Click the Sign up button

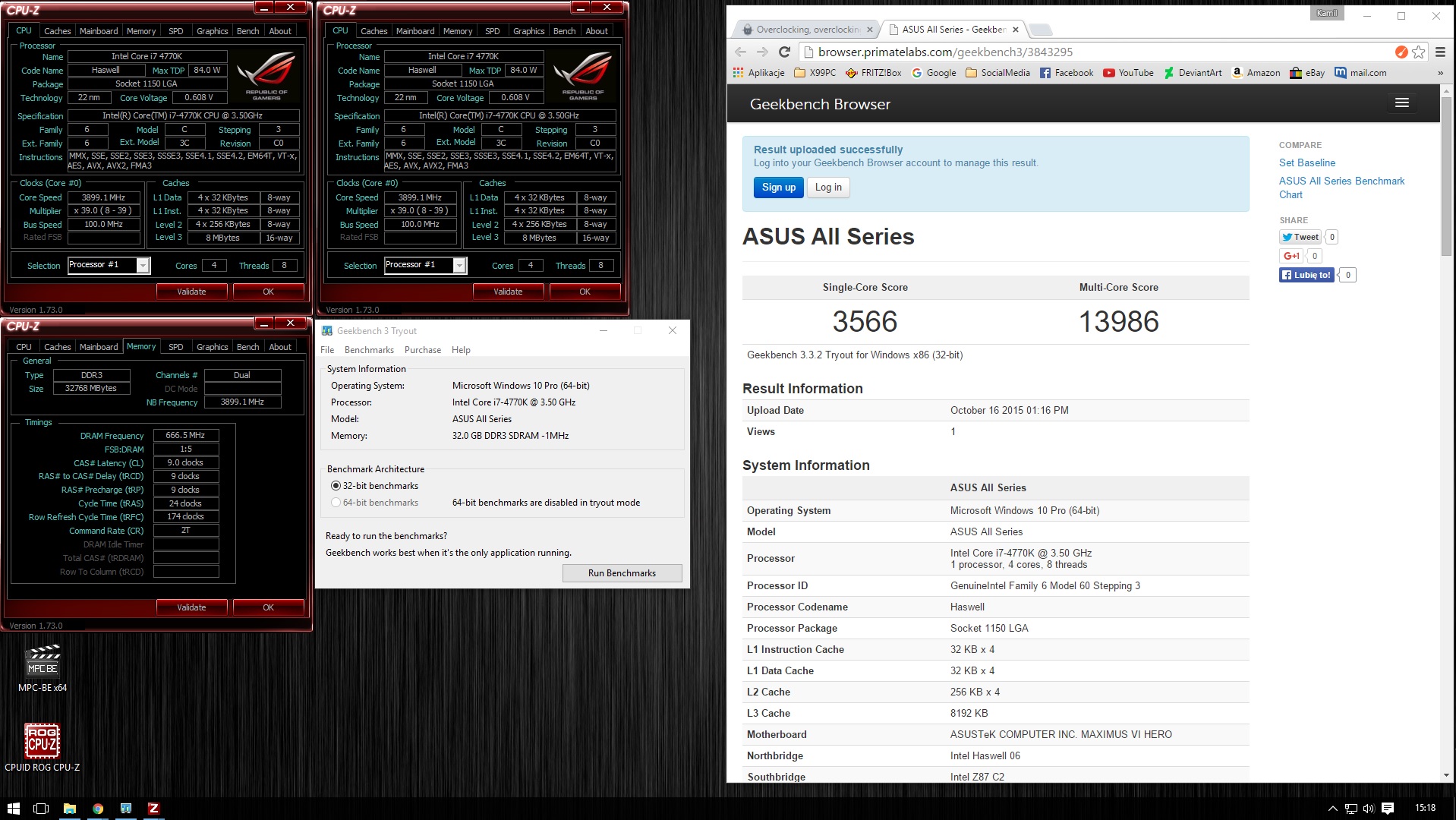(779, 188)
